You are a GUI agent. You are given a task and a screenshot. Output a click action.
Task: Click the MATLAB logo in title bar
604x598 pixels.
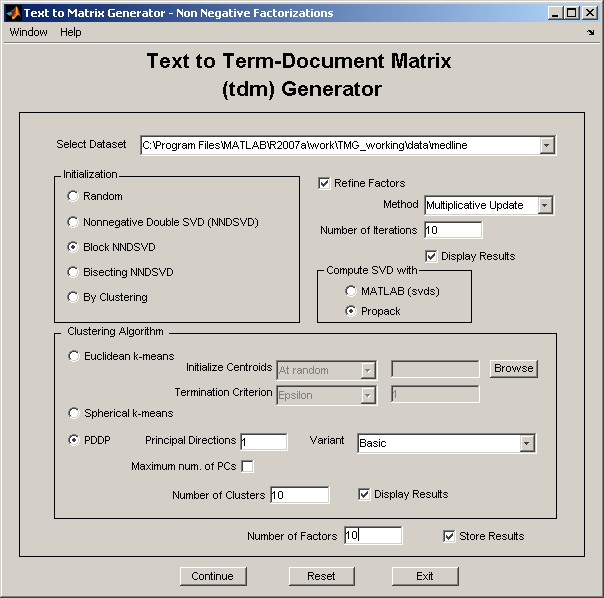coord(13,13)
